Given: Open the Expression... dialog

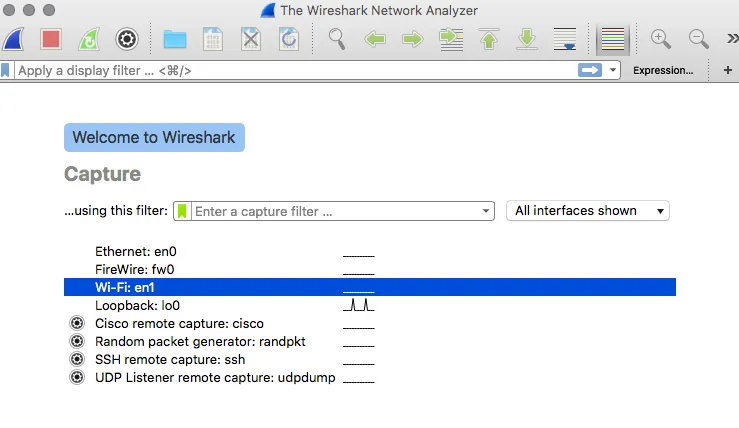Looking at the screenshot, I should click(663, 70).
